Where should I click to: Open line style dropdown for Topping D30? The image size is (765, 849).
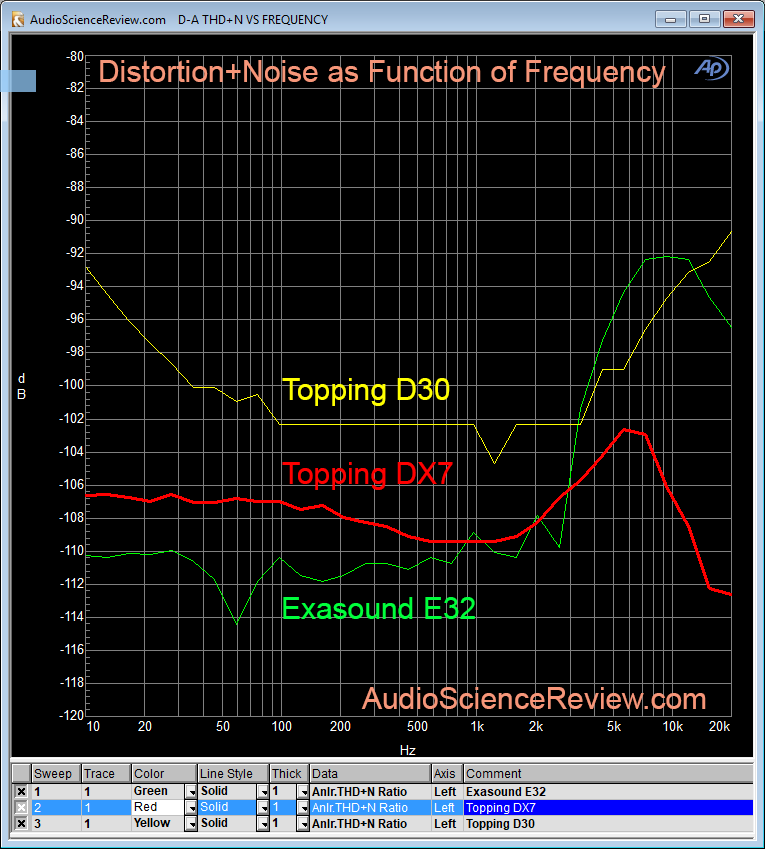click(x=263, y=824)
